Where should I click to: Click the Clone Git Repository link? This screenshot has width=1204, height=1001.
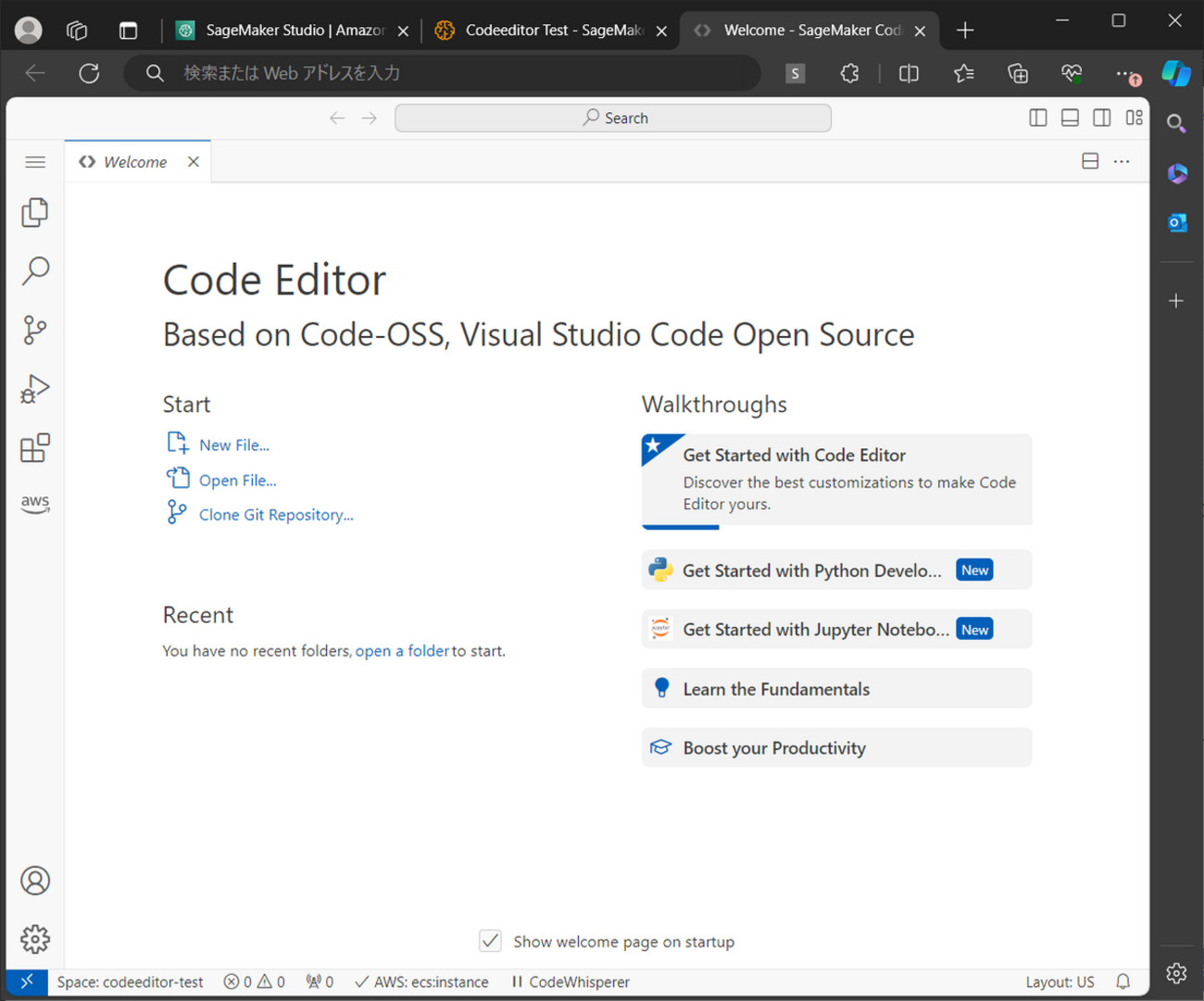[276, 515]
